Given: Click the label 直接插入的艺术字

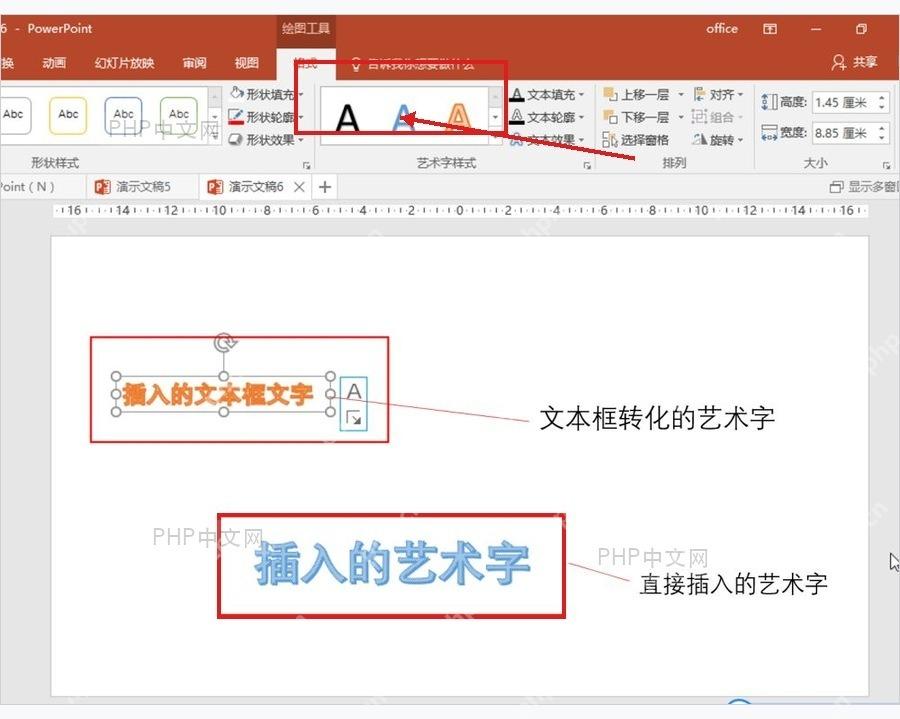Looking at the screenshot, I should [734, 584].
